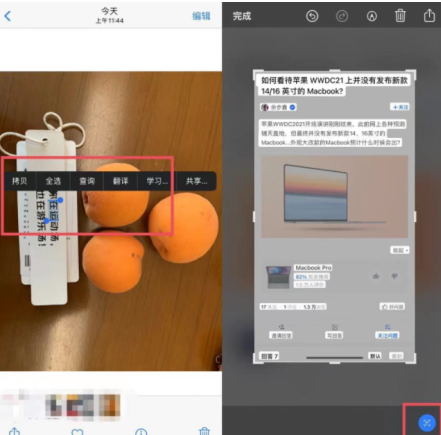Choose 查询 in the text popup menu
This screenshot has height=435, width=441.
[87, 181]
